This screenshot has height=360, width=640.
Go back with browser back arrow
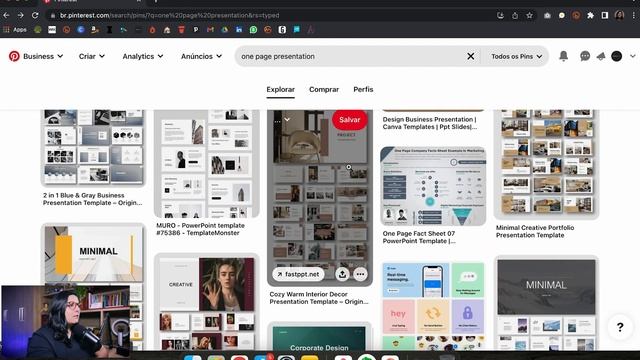coord(6,16)
